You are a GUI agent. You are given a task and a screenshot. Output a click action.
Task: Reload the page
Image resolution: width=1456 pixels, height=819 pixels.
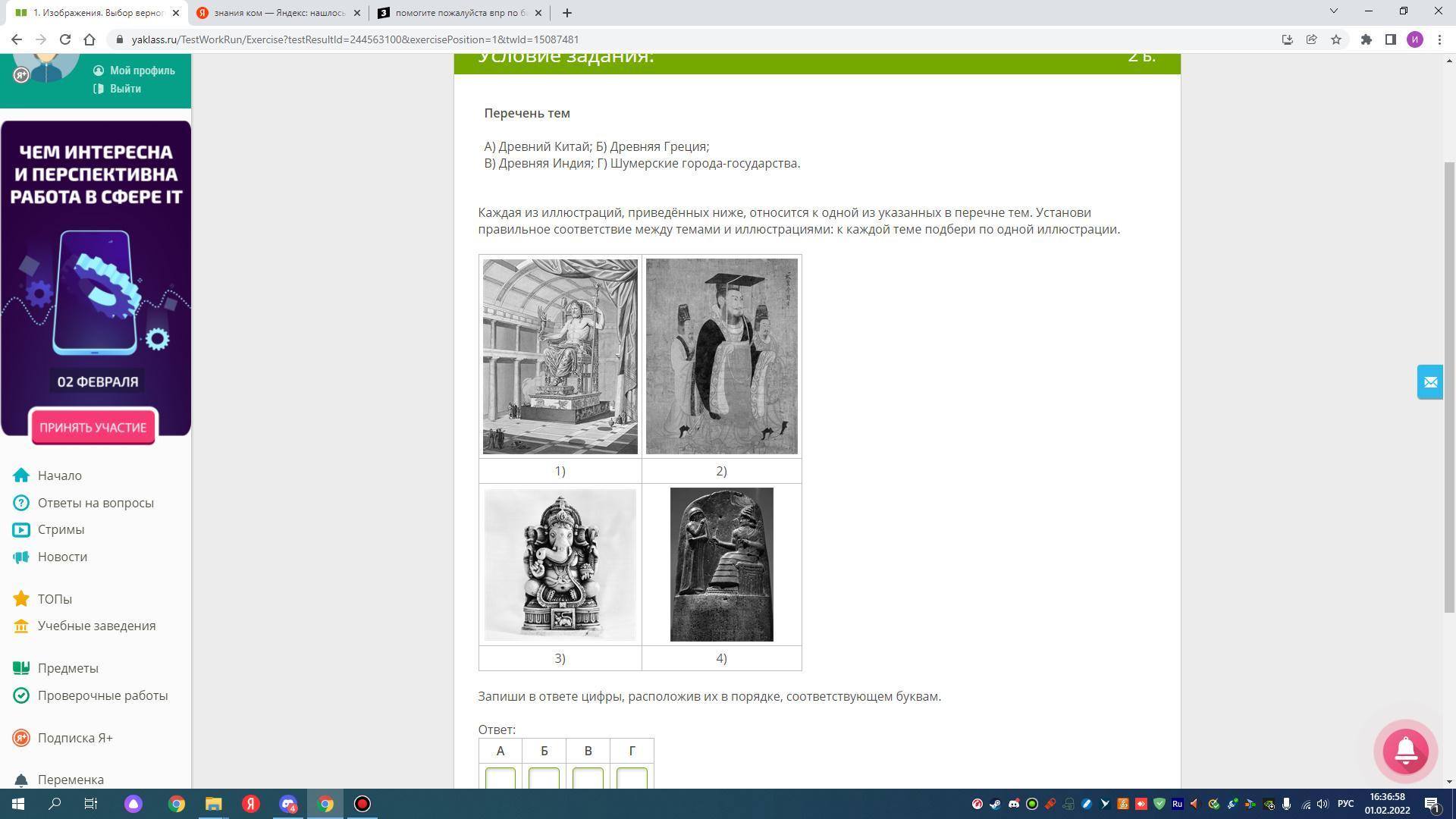pyautogui.click(x=65, y=39)
